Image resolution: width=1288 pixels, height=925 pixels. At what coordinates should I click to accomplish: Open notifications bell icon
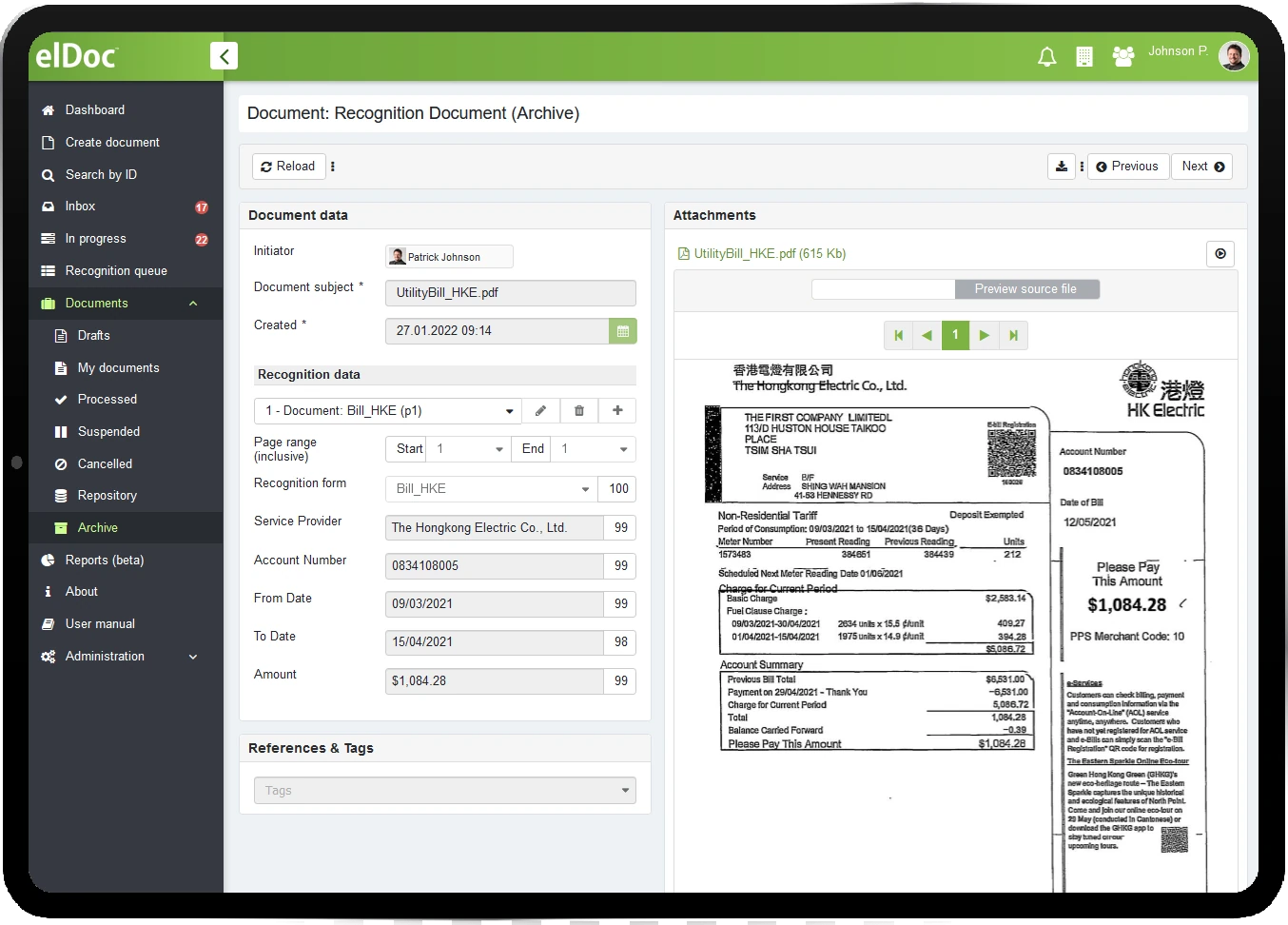pos(1046,57)
